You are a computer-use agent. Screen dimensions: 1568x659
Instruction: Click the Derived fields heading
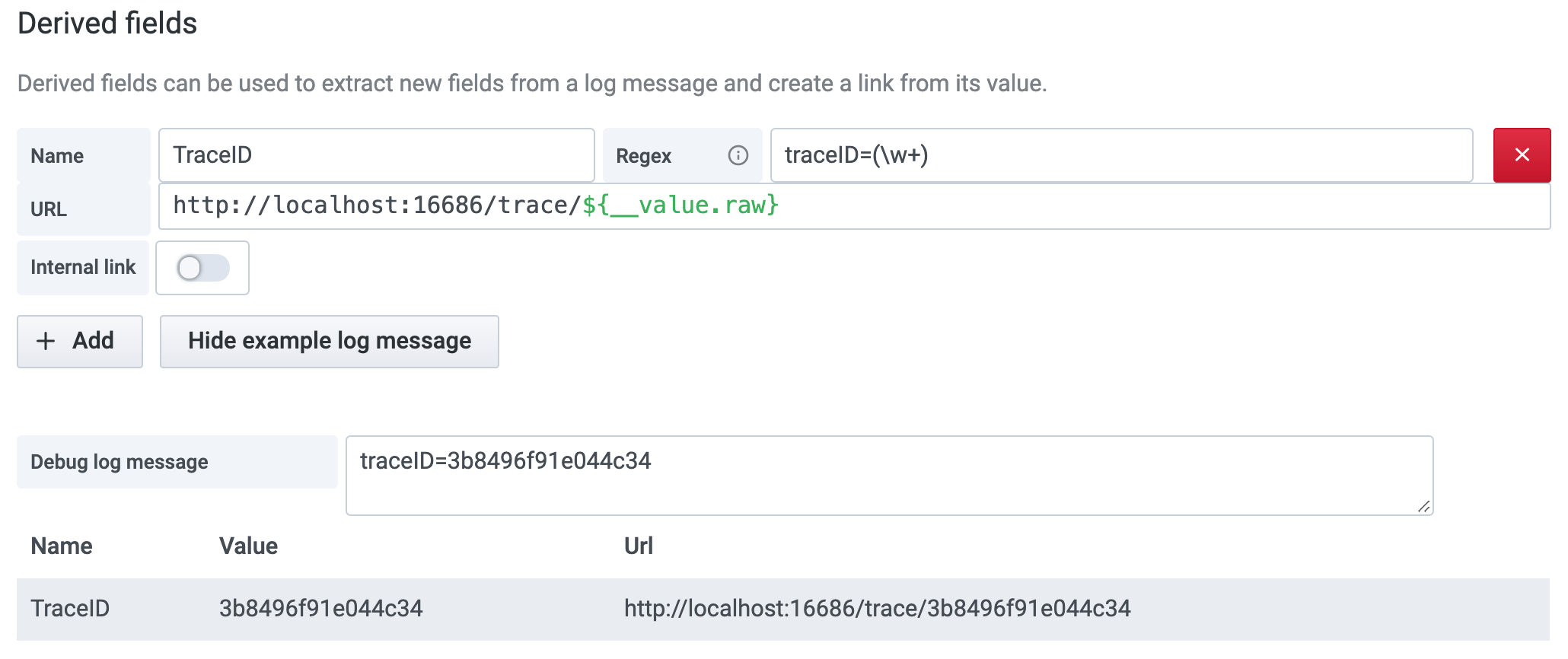[107, 24]
